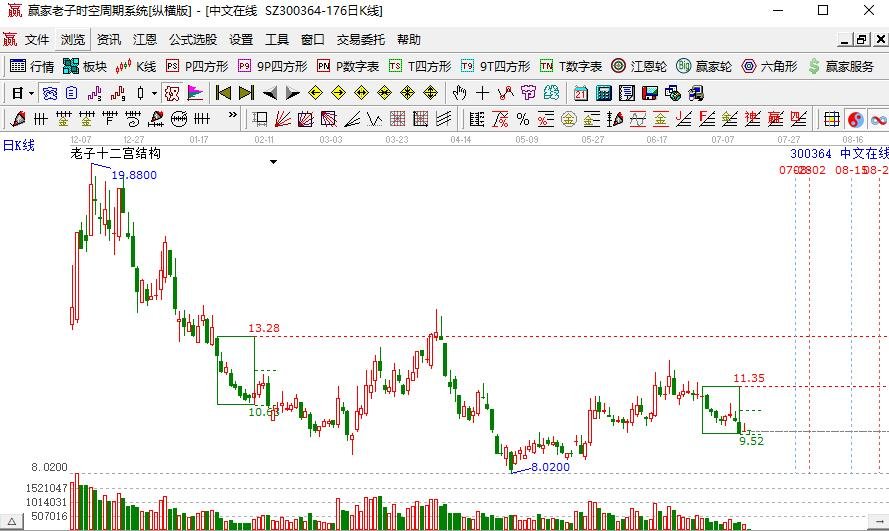The height and width of the screenshot is (531, 889).
Task: Expand toolbar overflow chevron
Action: click(232, 115)
